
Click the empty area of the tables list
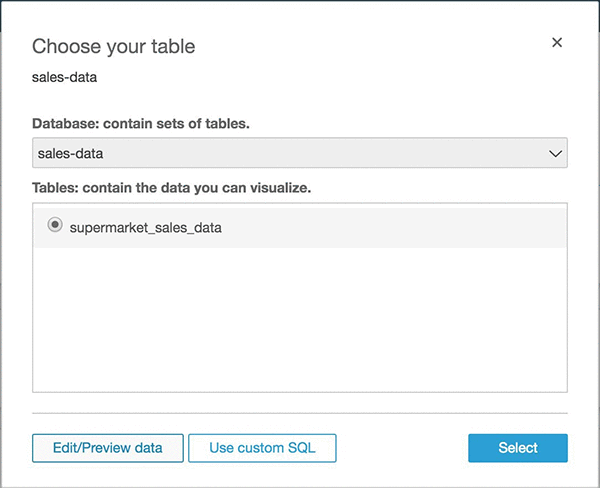click(300, 320)
